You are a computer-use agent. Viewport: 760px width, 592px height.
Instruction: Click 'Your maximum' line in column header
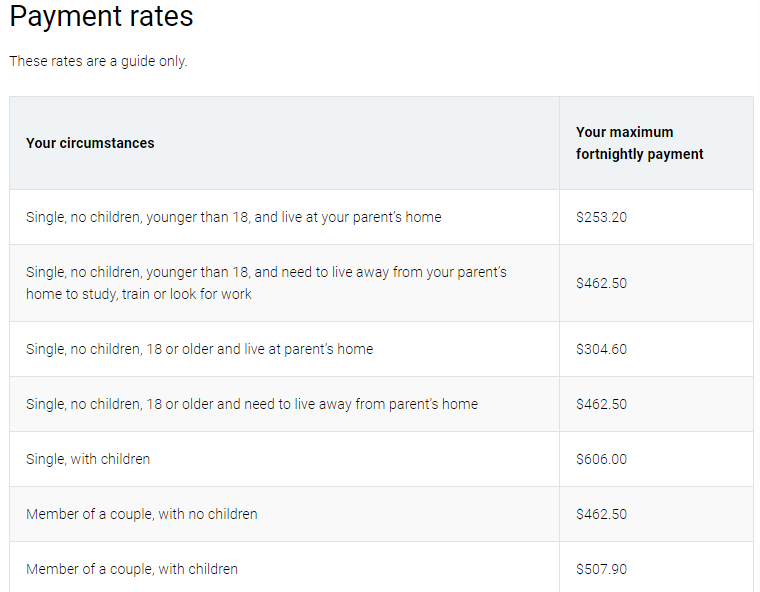coord(624,132)
